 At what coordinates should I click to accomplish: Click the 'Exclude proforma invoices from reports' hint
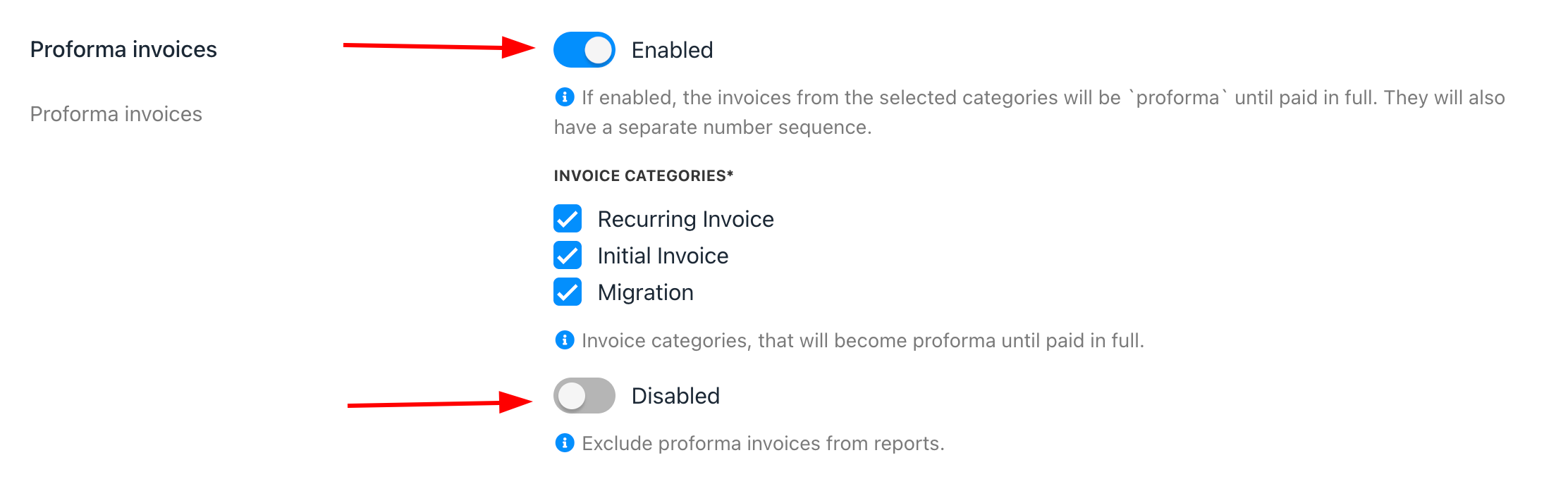point(763,443)
